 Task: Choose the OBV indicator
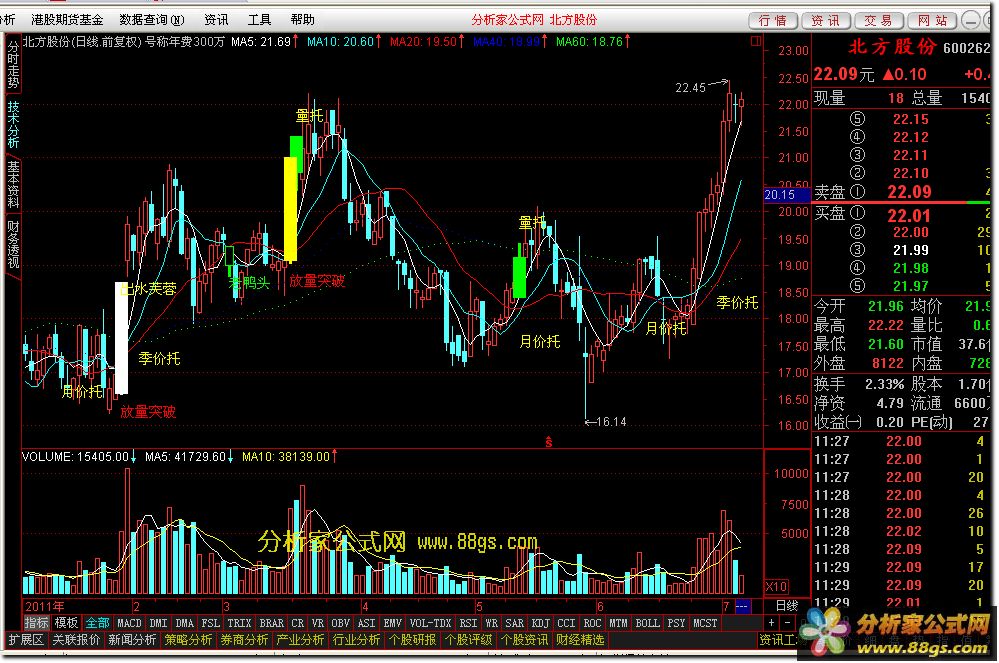341,623
